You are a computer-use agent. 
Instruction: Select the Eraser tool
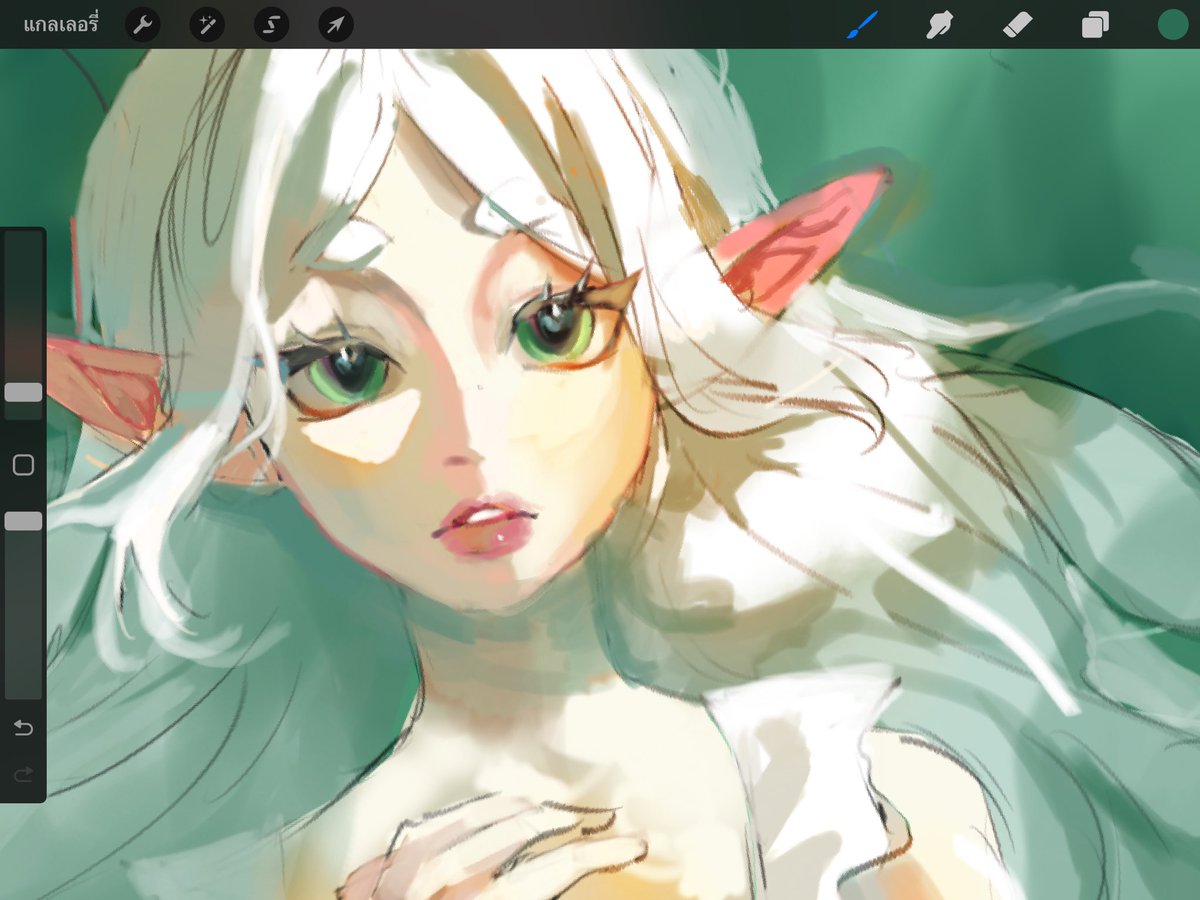1016,25
